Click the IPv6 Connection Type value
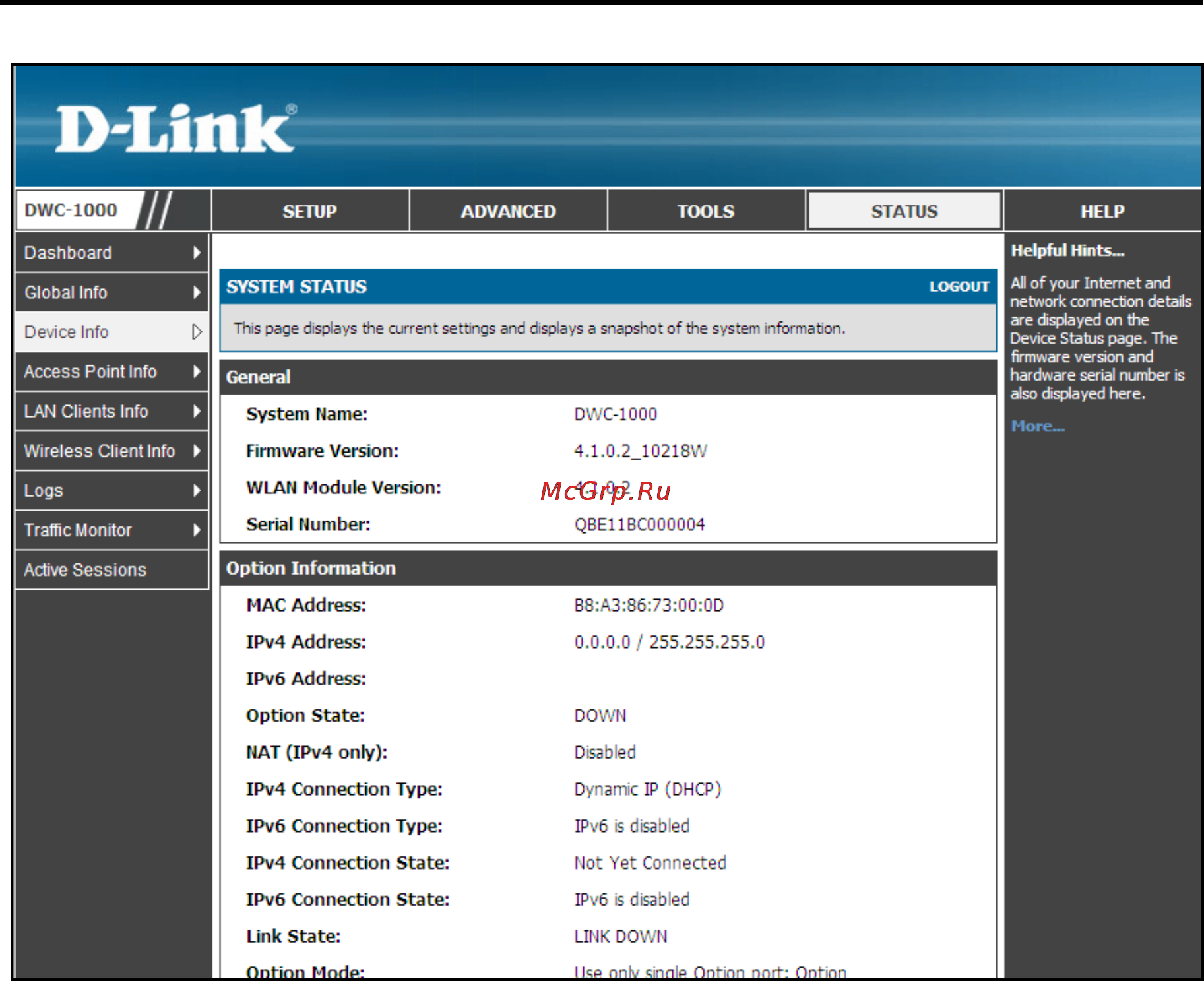1204x981 pixels. pyautogui.click(x=631, y=826)
